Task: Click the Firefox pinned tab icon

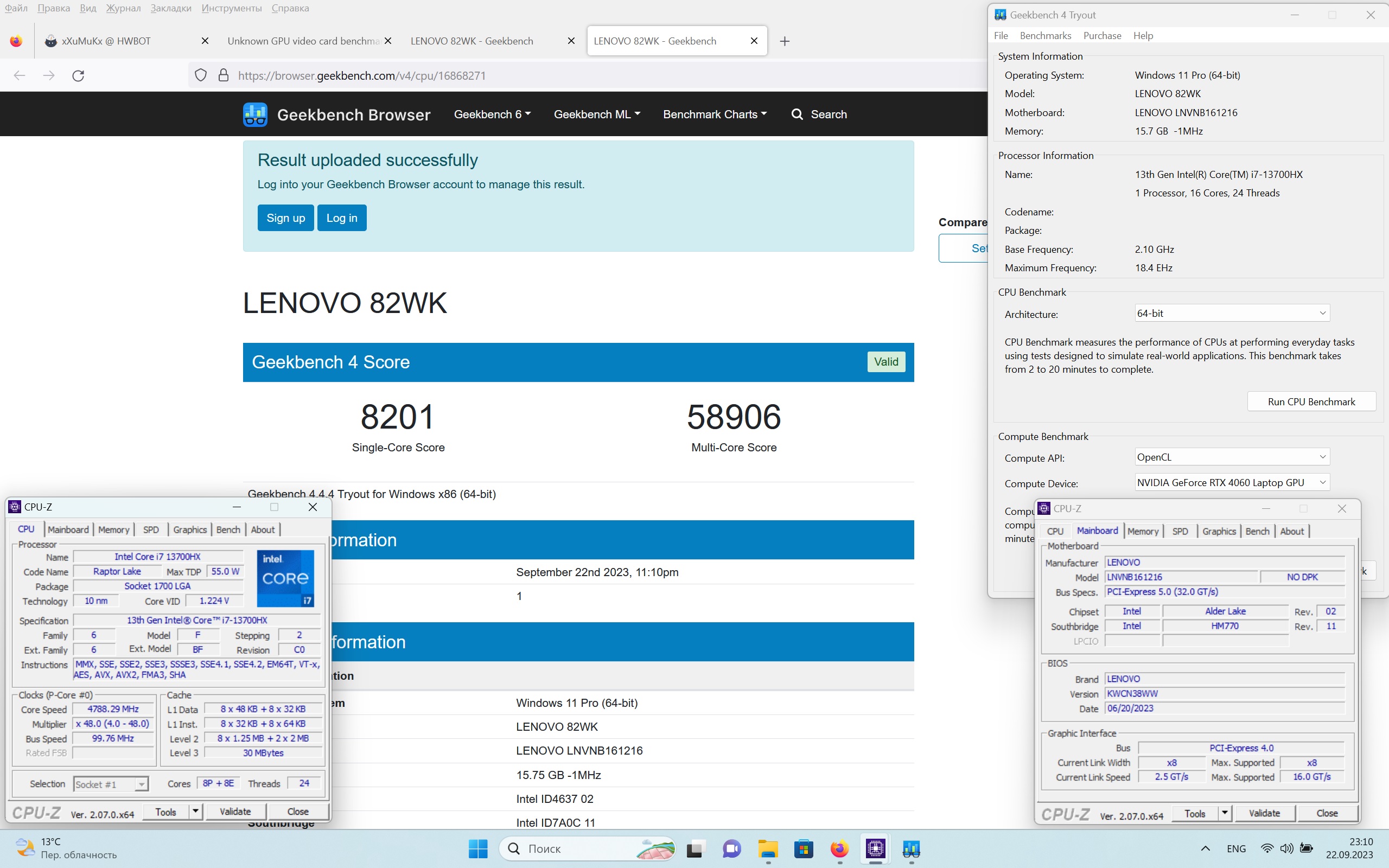Action: pyautogui.click(x=16, y=41)
